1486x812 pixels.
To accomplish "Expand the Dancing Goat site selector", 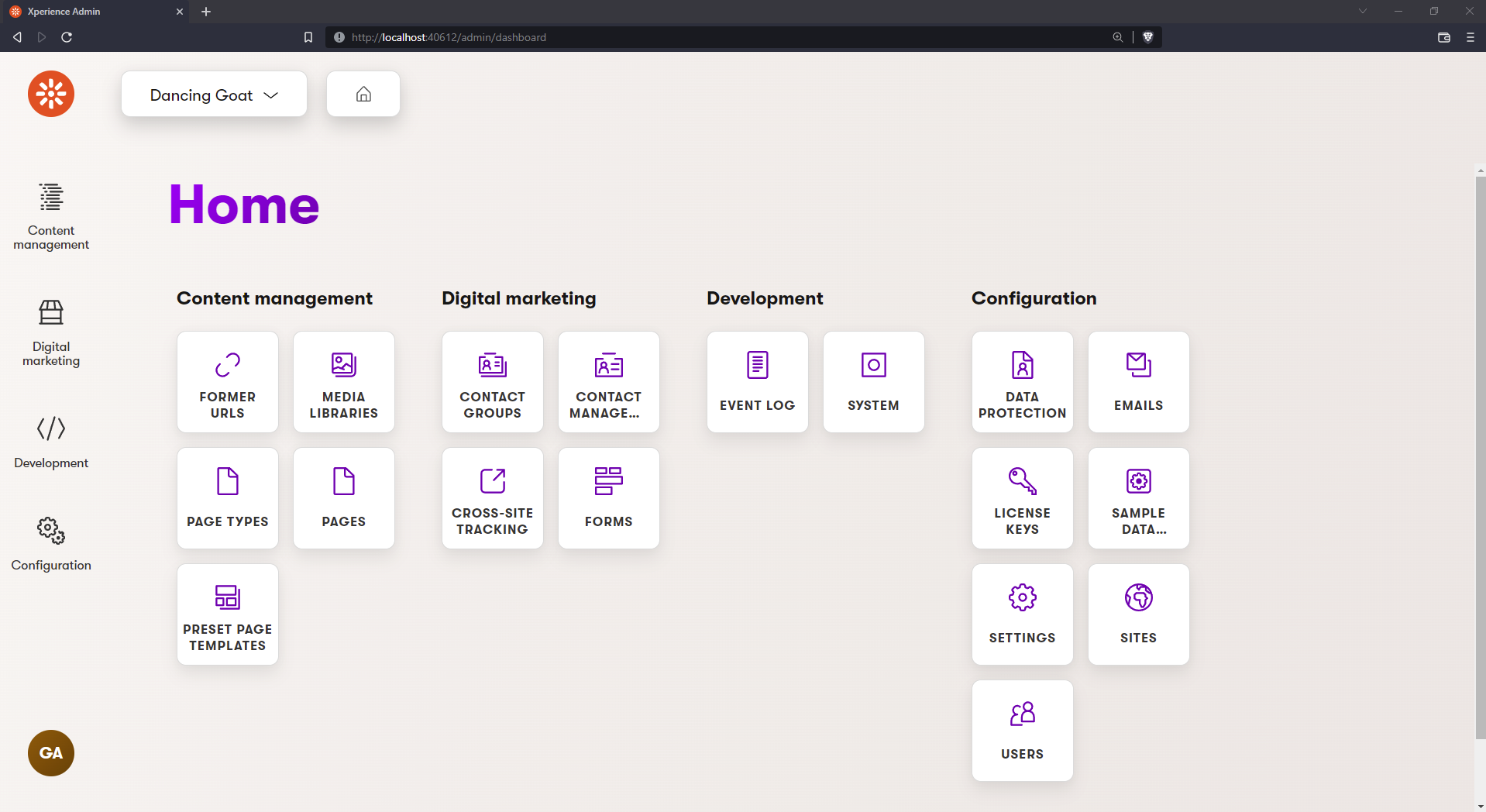I will (214, 94).
